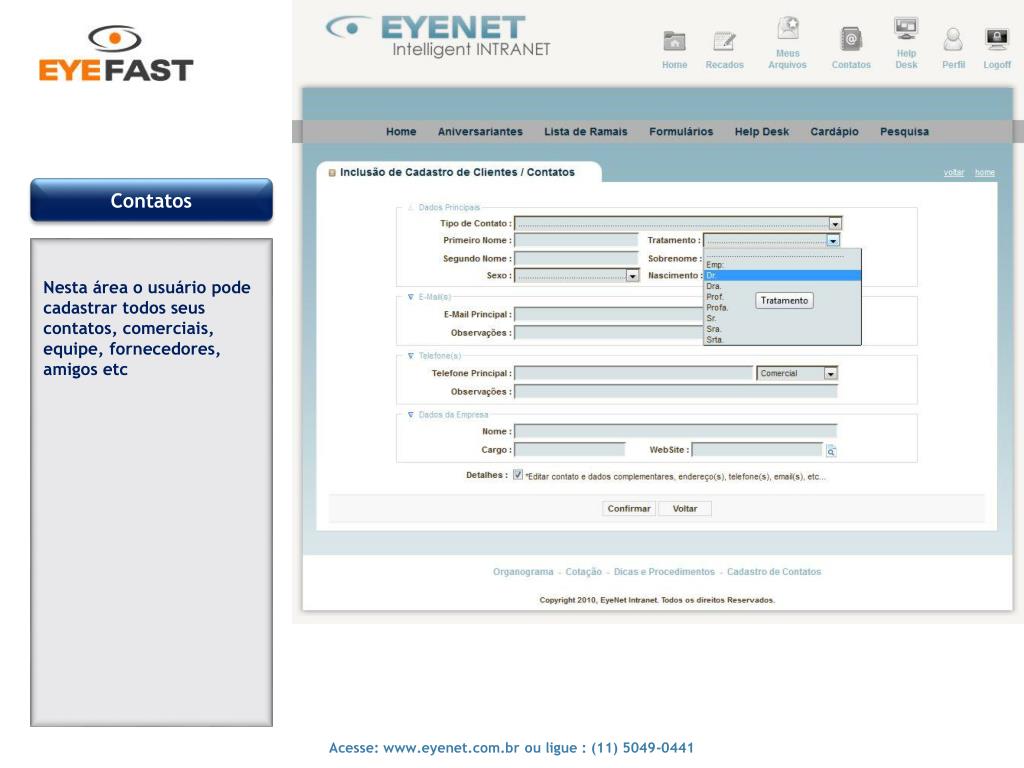Open Help Desk menu item in navbar

(761, 131)
